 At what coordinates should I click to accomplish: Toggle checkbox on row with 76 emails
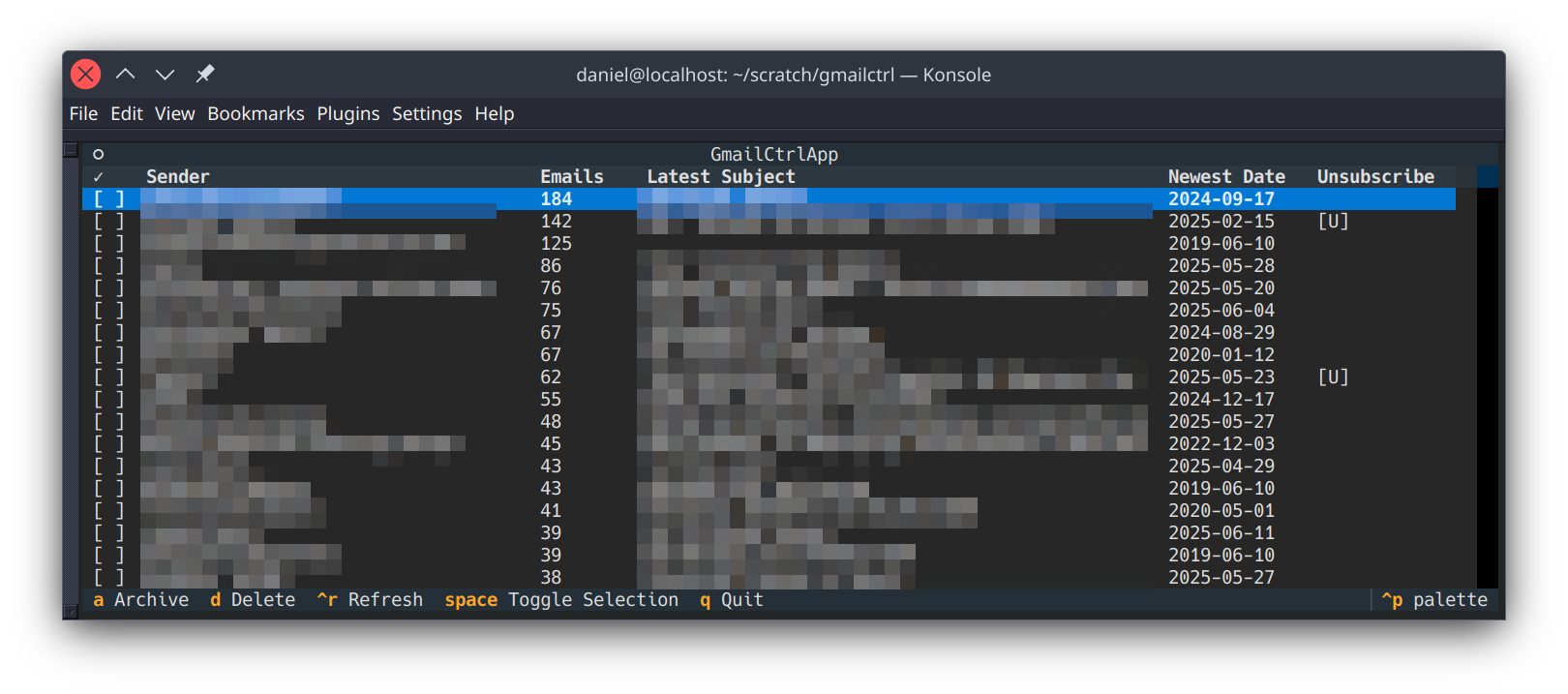coord(108,288)
